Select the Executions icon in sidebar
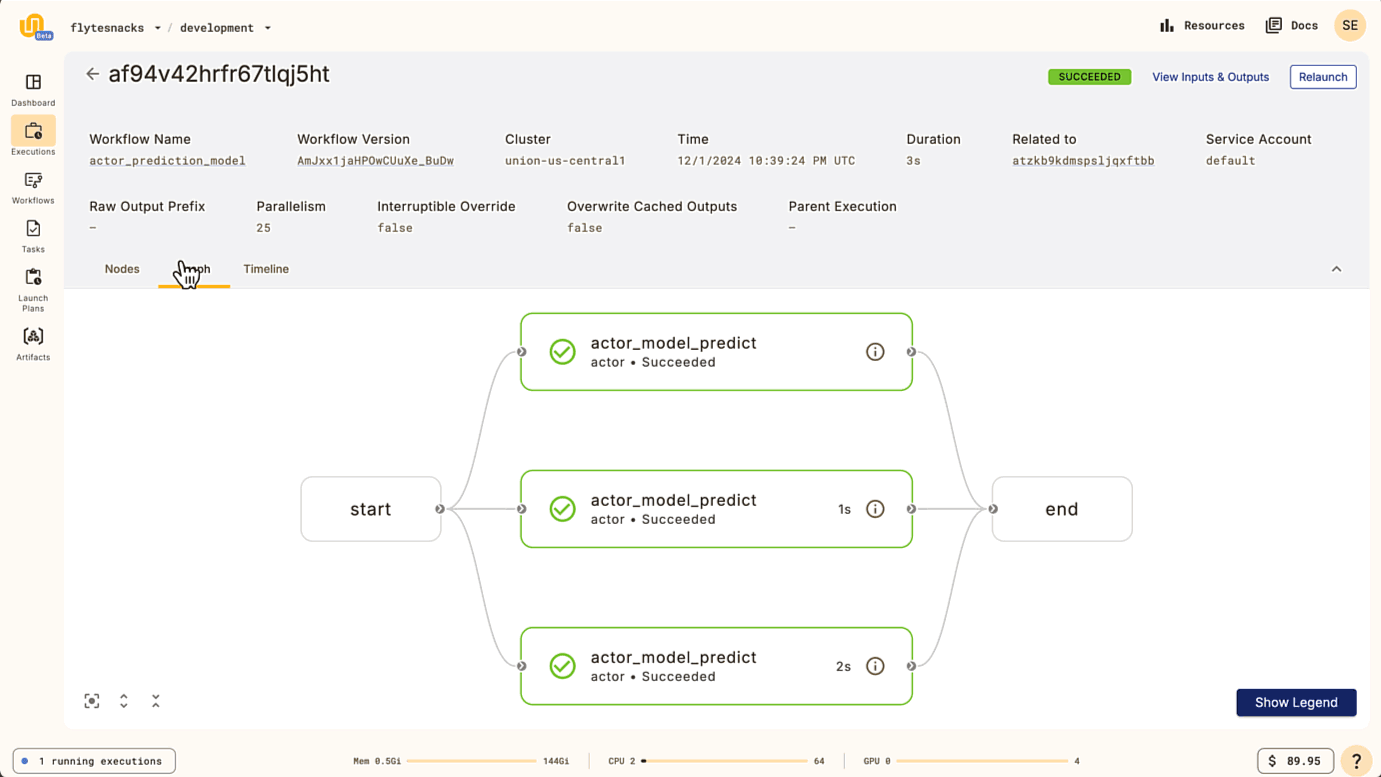 click(32, 133)
